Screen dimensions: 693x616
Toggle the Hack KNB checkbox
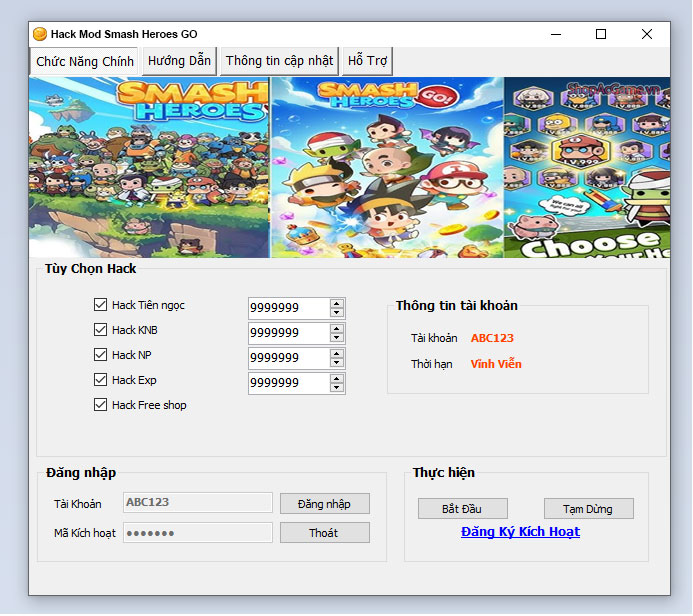point(100,330)
